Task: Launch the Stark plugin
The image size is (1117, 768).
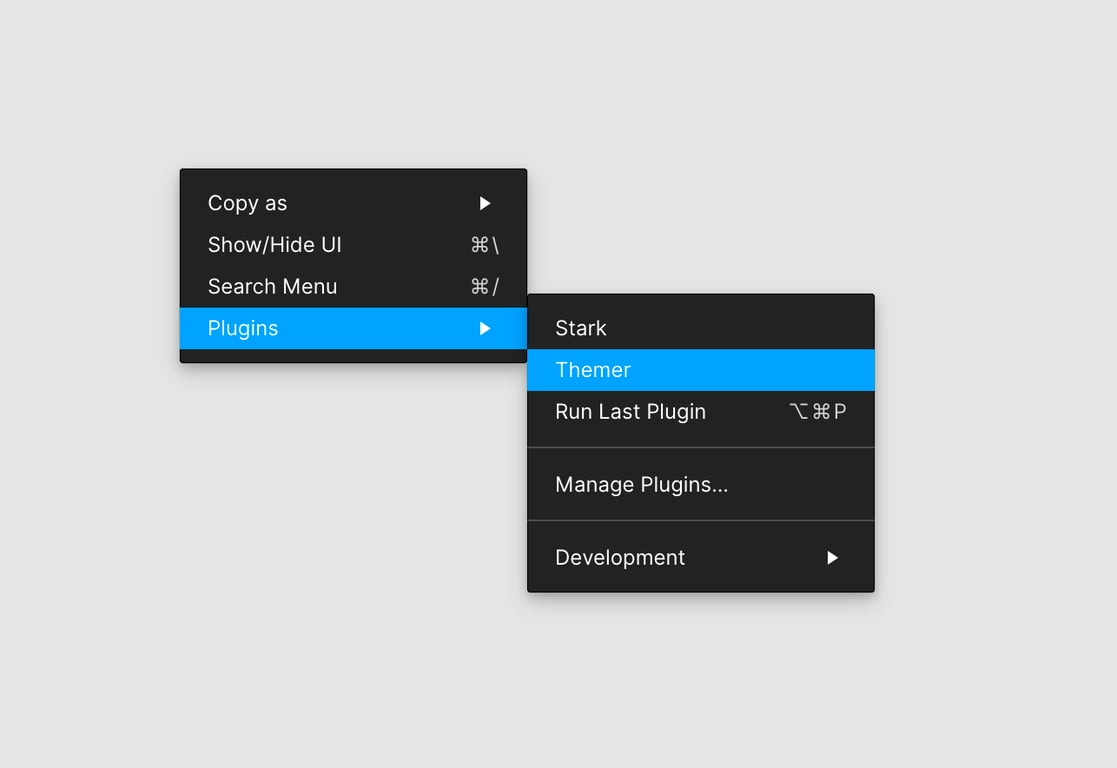Action: [581, 328]
